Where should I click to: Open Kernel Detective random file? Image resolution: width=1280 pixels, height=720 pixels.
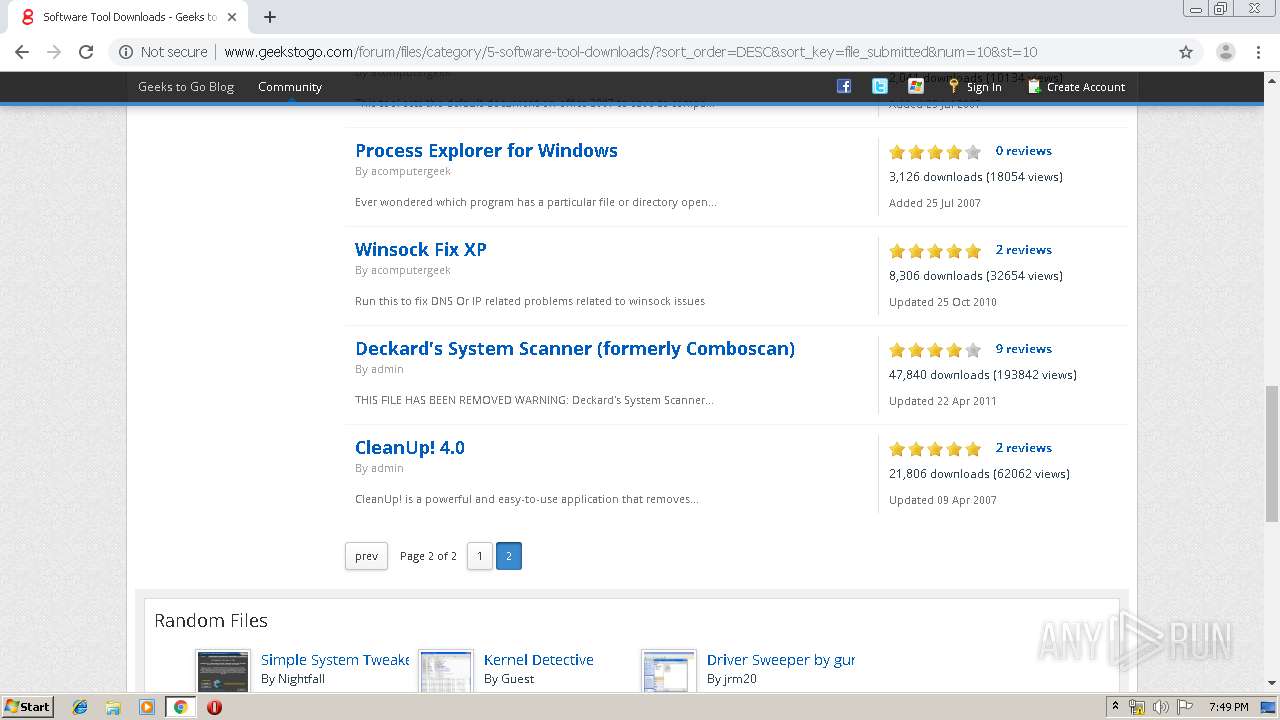tap(539, 660)
